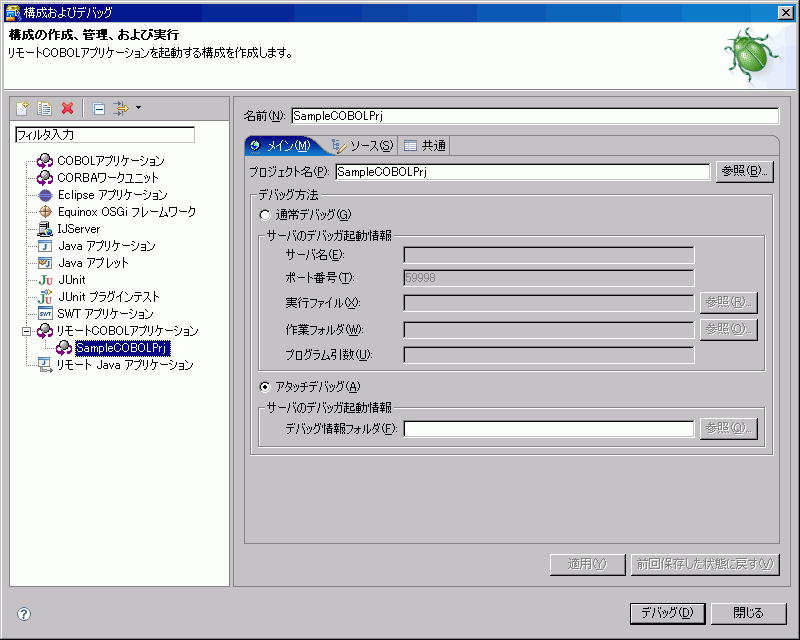Click the help question mark icon

tap(24, 614)
